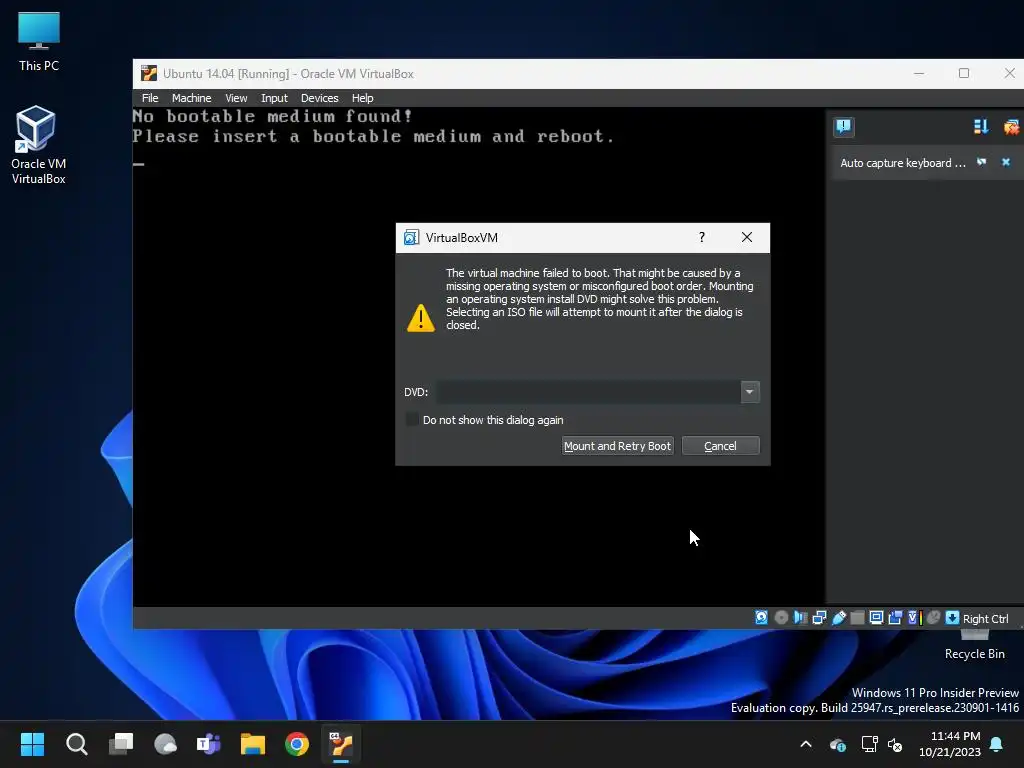Click the network display tray icon
This screenshot has width=1024, height=768.
[869, 744]
